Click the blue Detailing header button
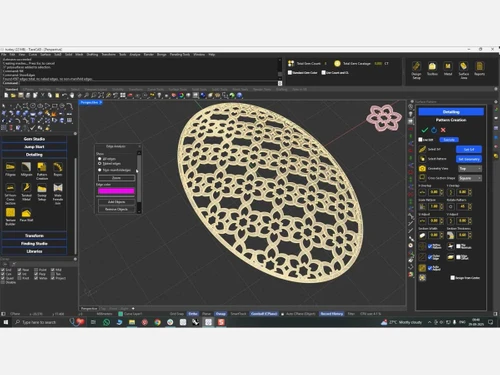 point(451,112)
